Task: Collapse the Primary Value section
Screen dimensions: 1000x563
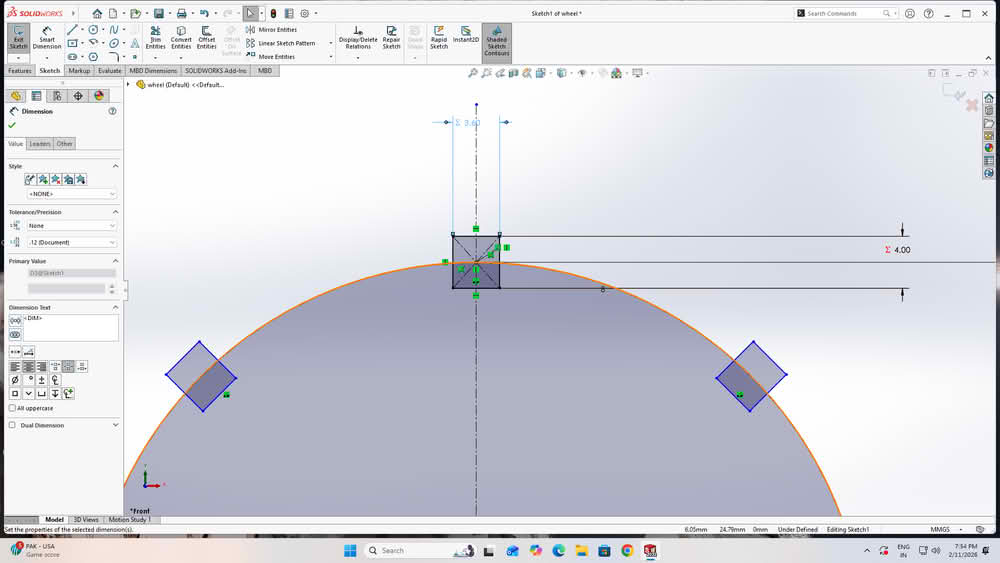Action: 115,261
